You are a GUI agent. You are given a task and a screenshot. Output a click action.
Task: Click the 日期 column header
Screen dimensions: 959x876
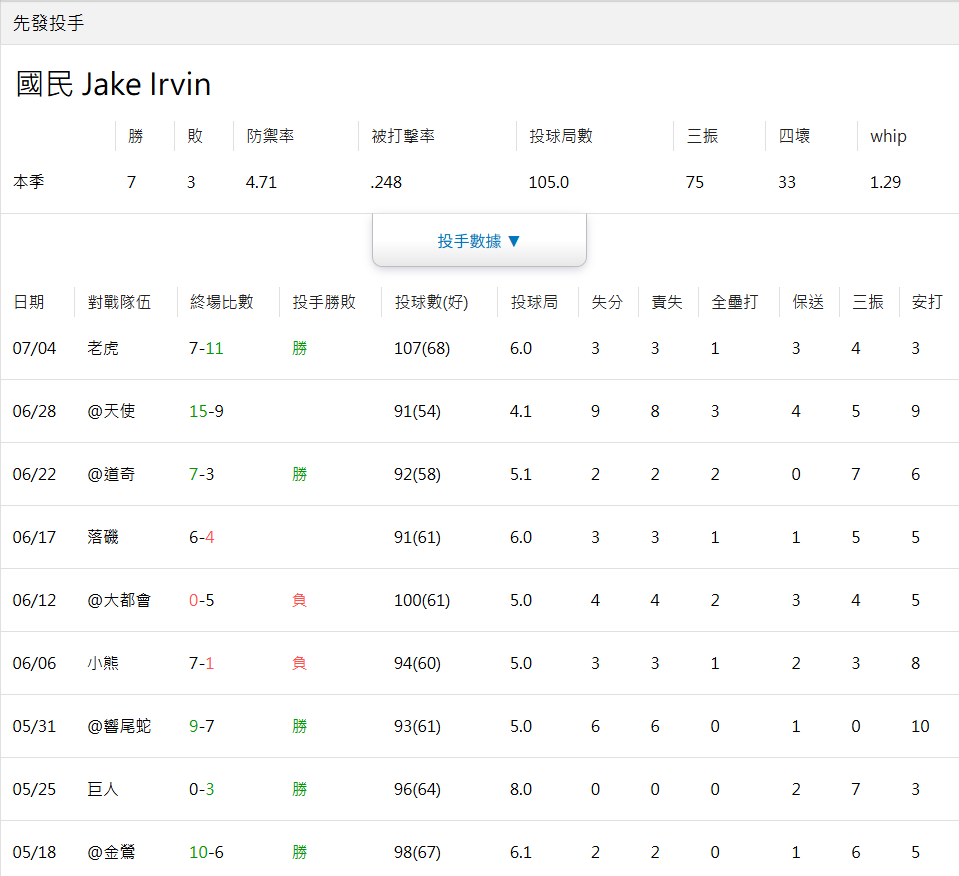(x=29, y=302)
